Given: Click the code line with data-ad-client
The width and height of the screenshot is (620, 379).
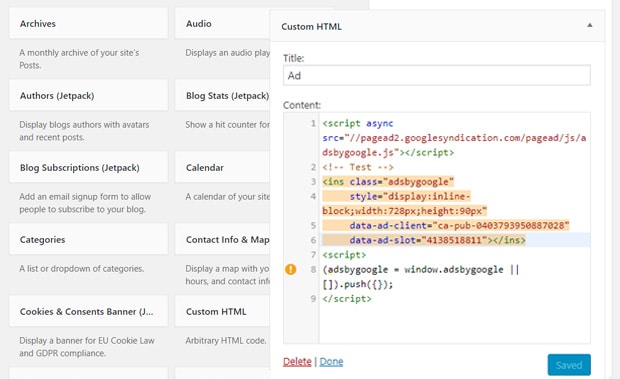Looking at the screenshot, I should 459,225.
